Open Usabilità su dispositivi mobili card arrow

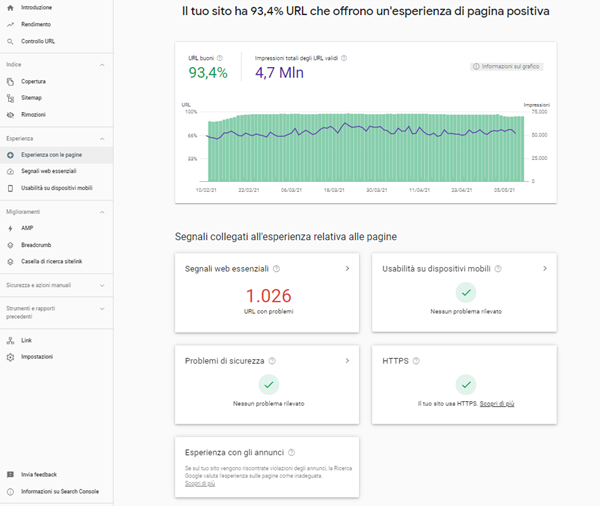[545, 269]
